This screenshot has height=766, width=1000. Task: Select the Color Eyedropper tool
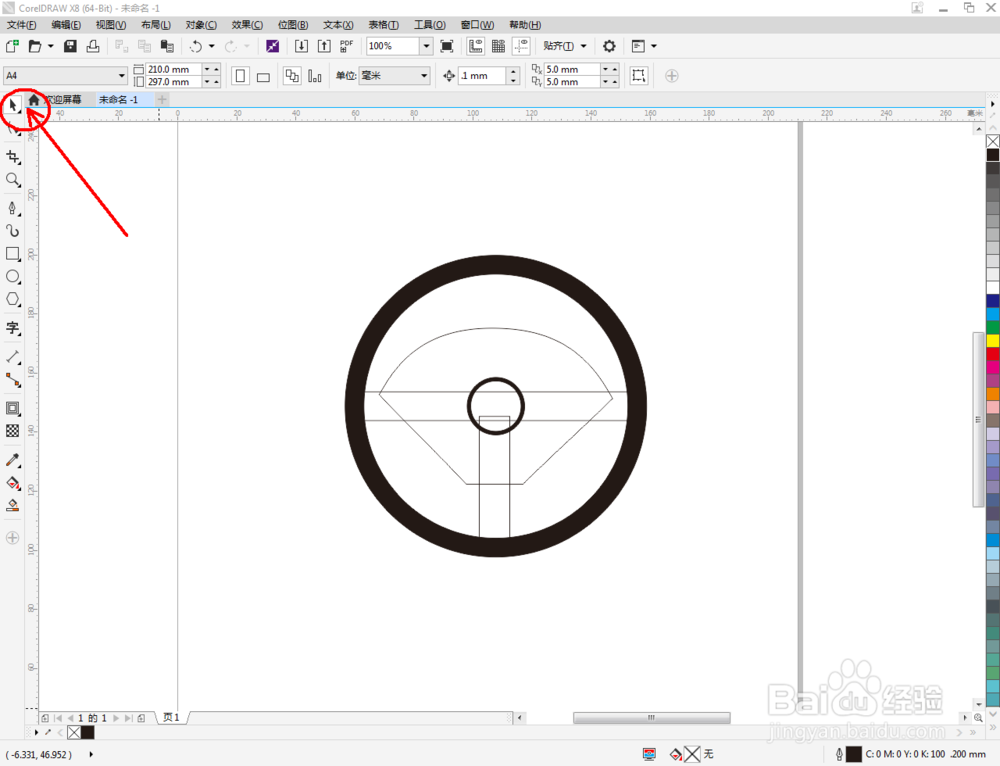[13, 460]
